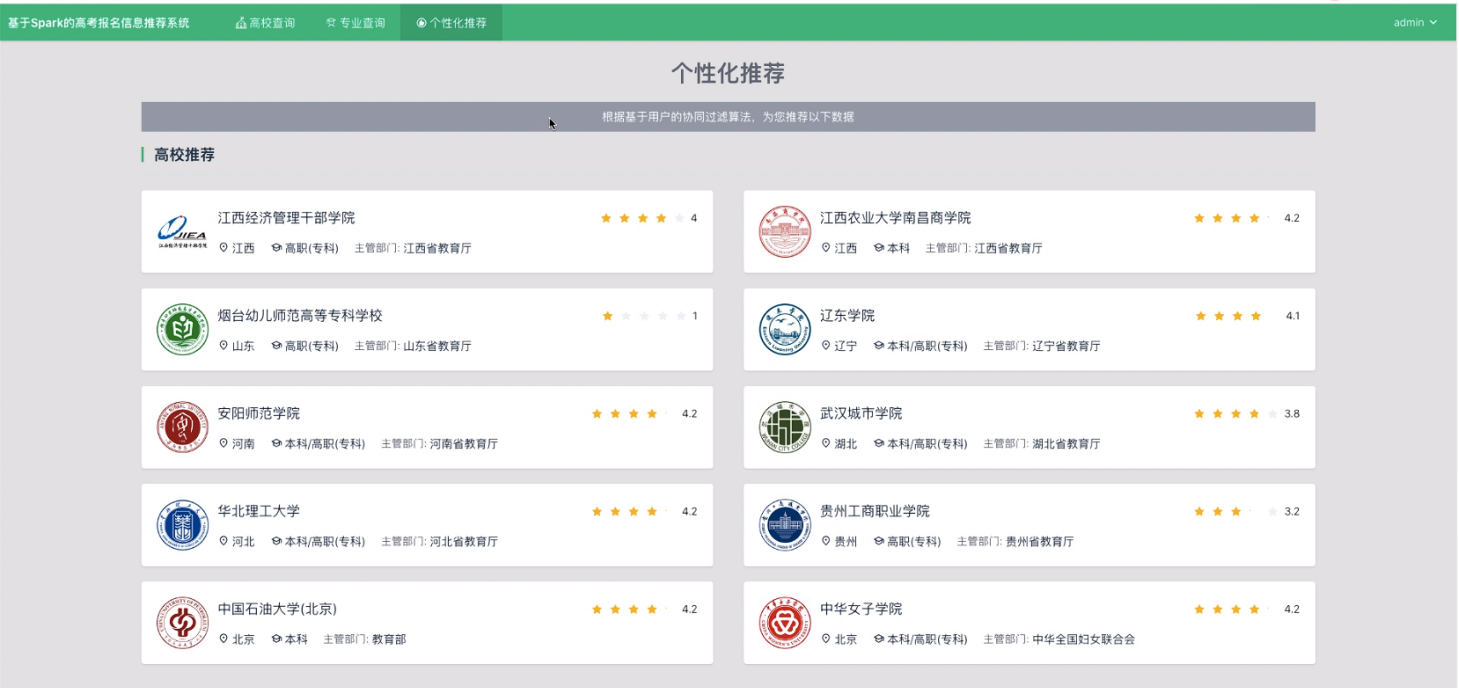Click the 江西农业大学南昌商学院 logo
Screen dimensions: 1459x689
785,231
